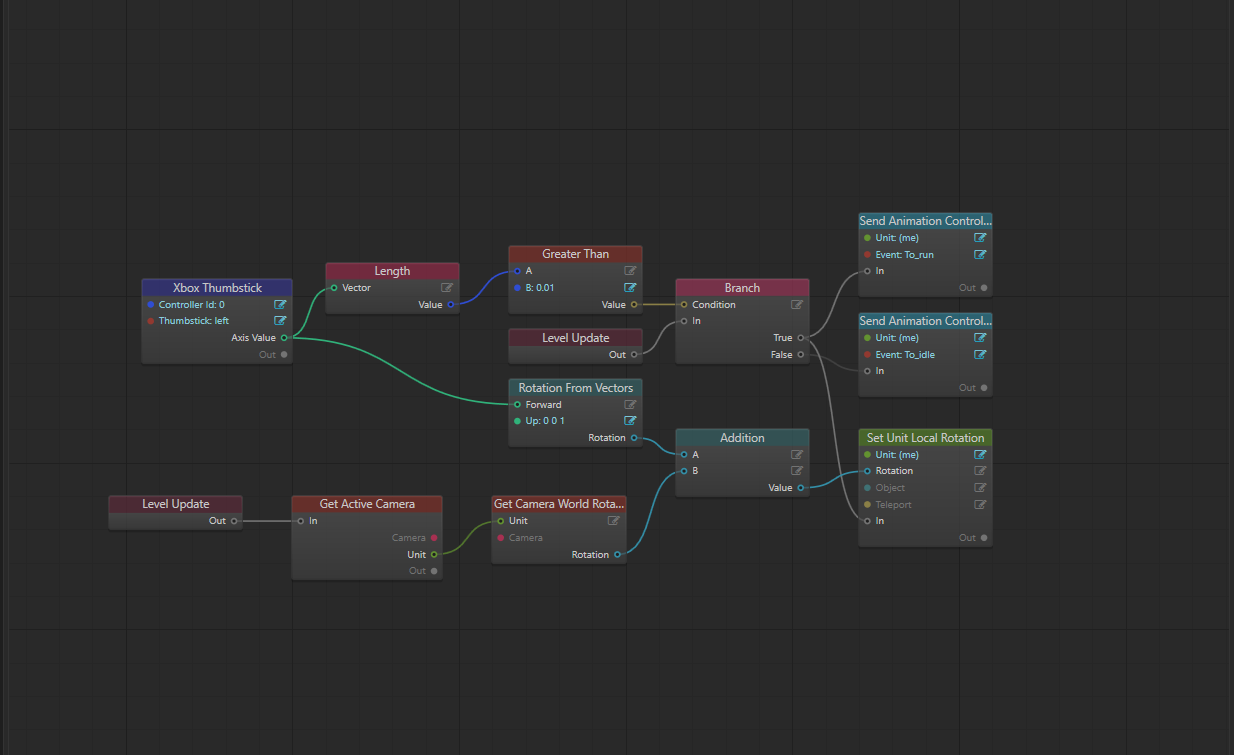Select the Xbox Thumbstick node header
The width and height of the screenshot is (1234, 755).
pyautogui.click(x=216, y=287)
